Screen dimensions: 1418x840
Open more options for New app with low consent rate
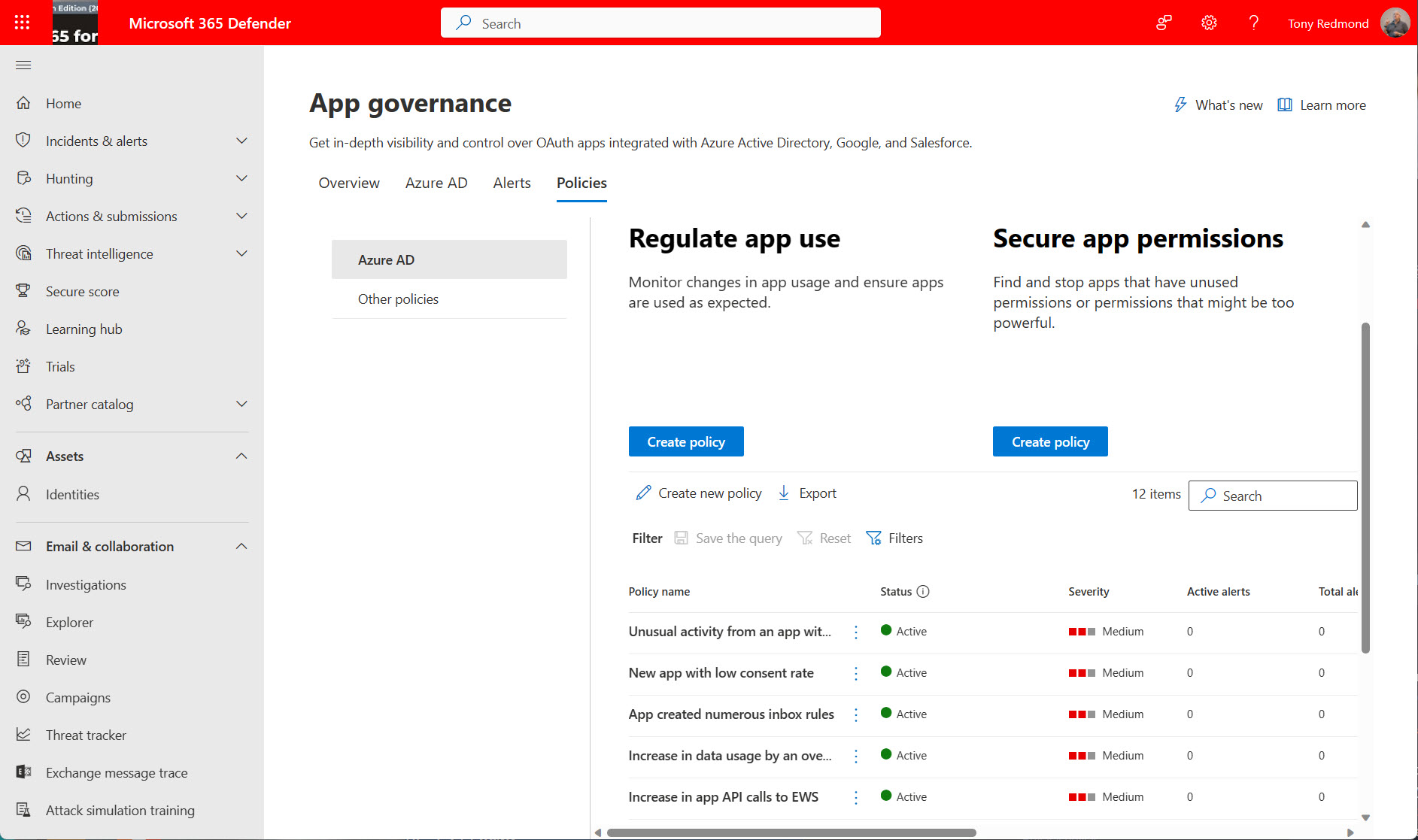tap(856, 674)
